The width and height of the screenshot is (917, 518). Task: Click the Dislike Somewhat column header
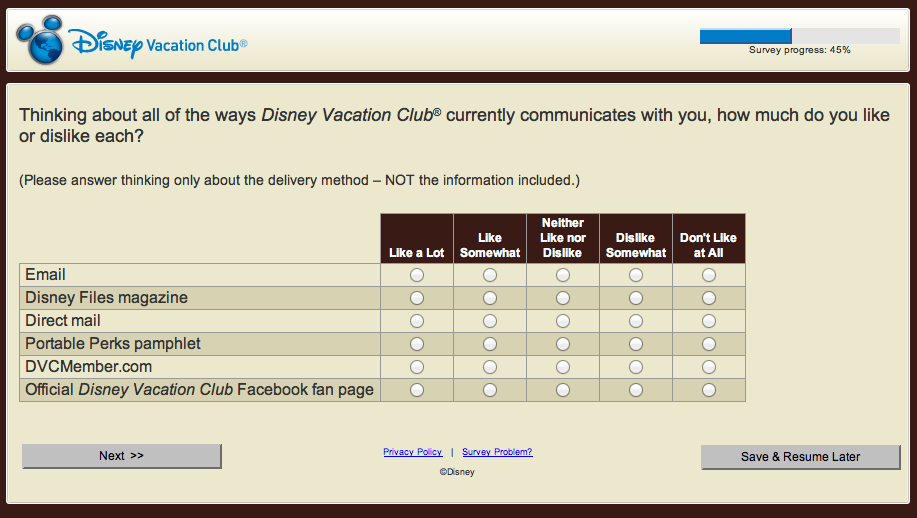click(x=636, y=239)
